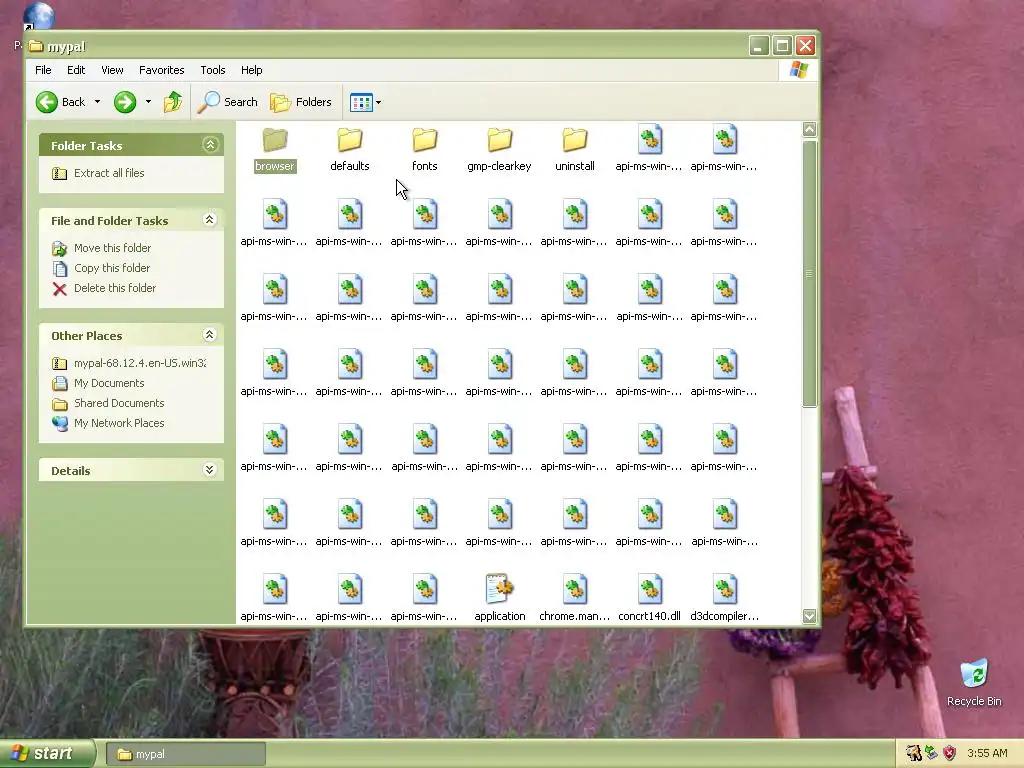Image resolution: width=1024 pixels, height=768 pixels.
Task: Collapse the Other Places panel
Action: [210, 335]
